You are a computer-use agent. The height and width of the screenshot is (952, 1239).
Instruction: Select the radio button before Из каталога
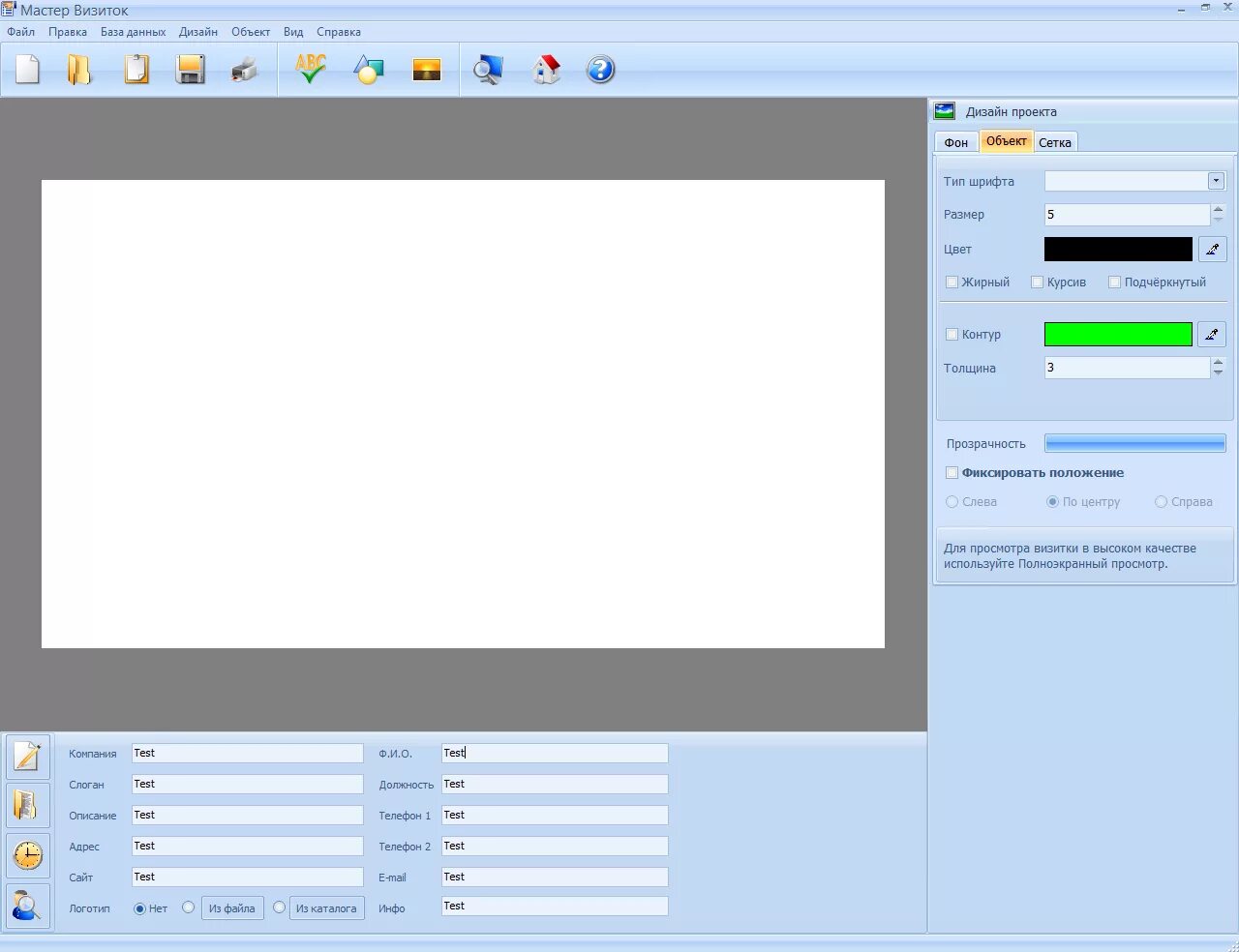click(x=279, y=907)
